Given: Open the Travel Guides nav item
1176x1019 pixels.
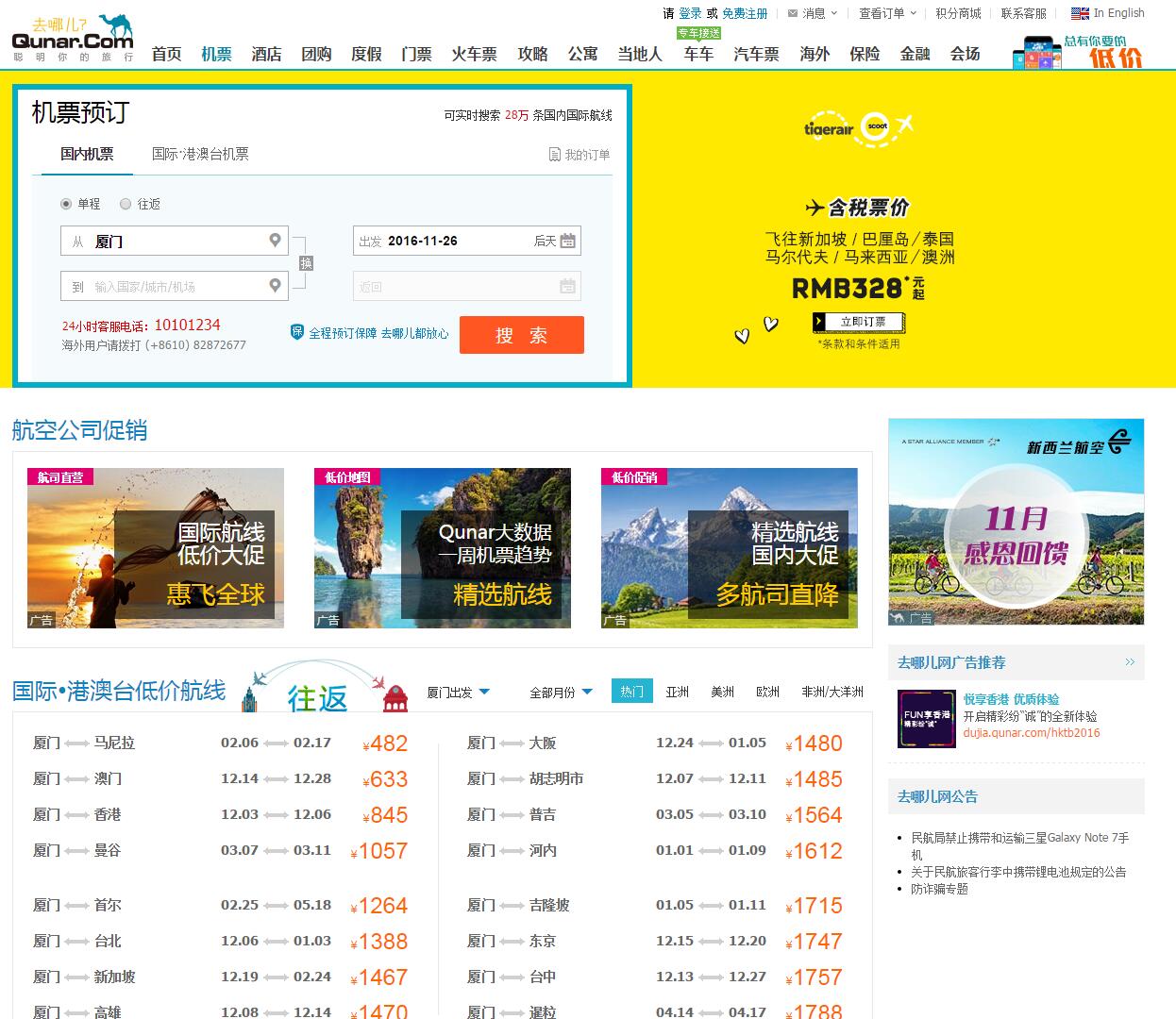Looking at the screenshot, I should pos(532,55).
